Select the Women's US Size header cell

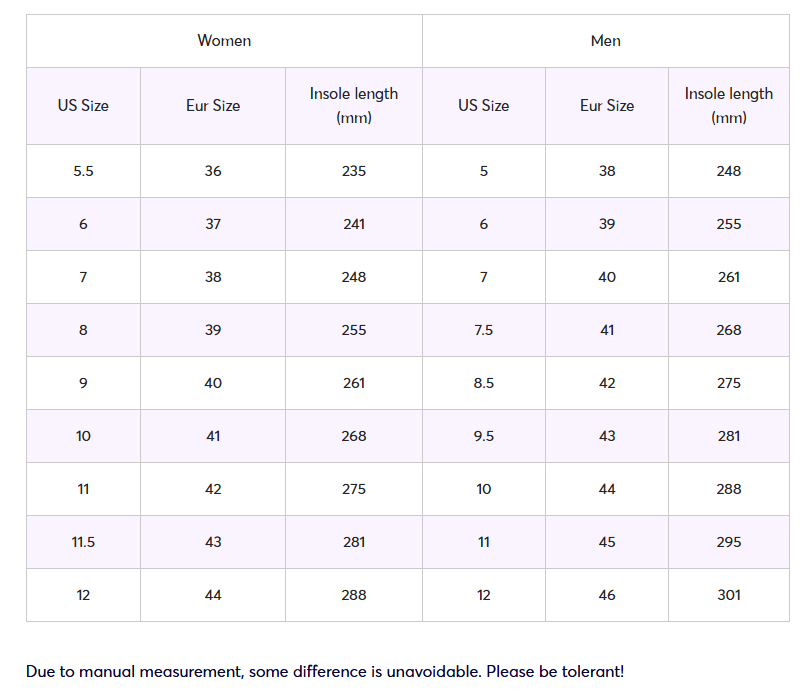83,106
